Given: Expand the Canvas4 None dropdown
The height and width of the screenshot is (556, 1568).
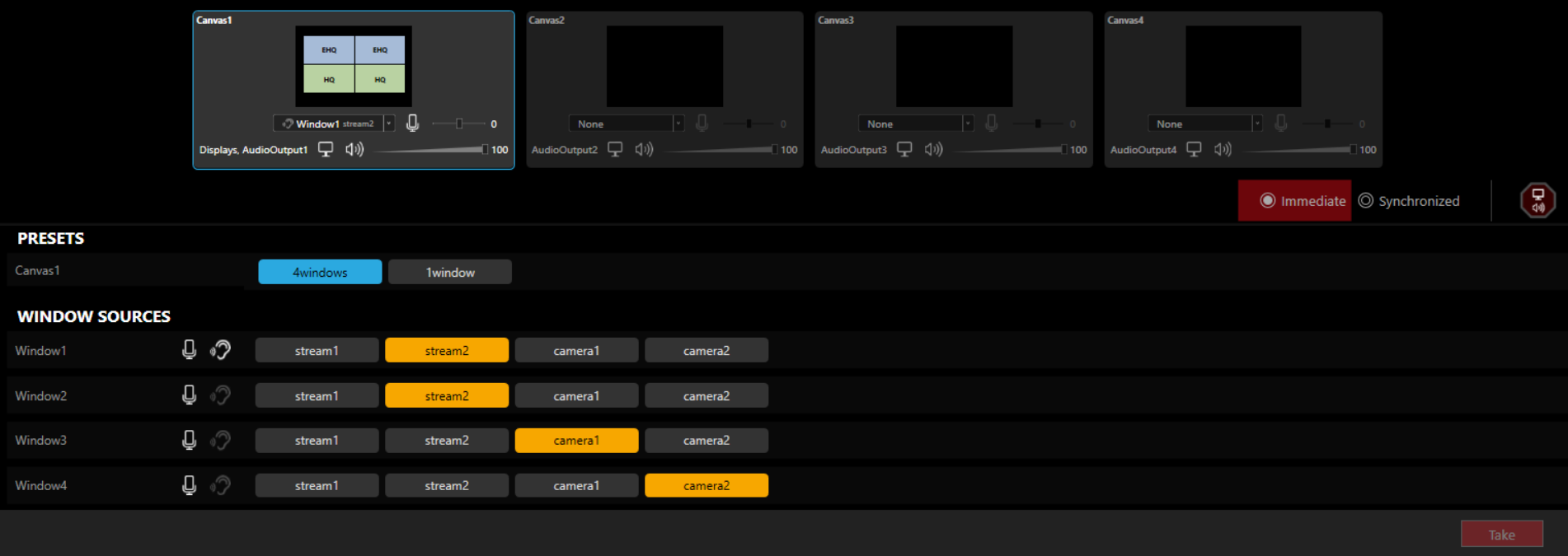Looking at the screenshot, I should pyautogui.click(x=1256, y=124).
